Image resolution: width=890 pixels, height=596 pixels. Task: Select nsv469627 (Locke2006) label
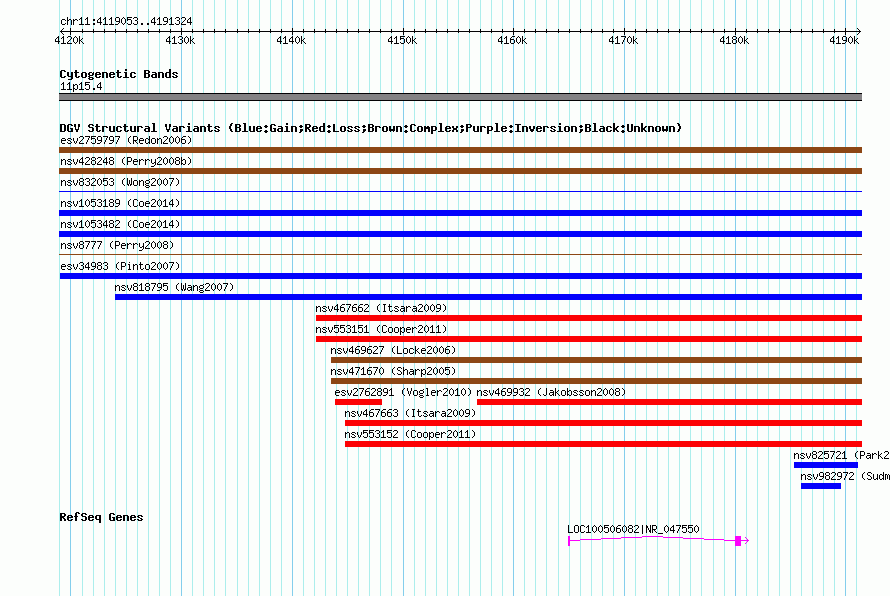tap(393, 350)
